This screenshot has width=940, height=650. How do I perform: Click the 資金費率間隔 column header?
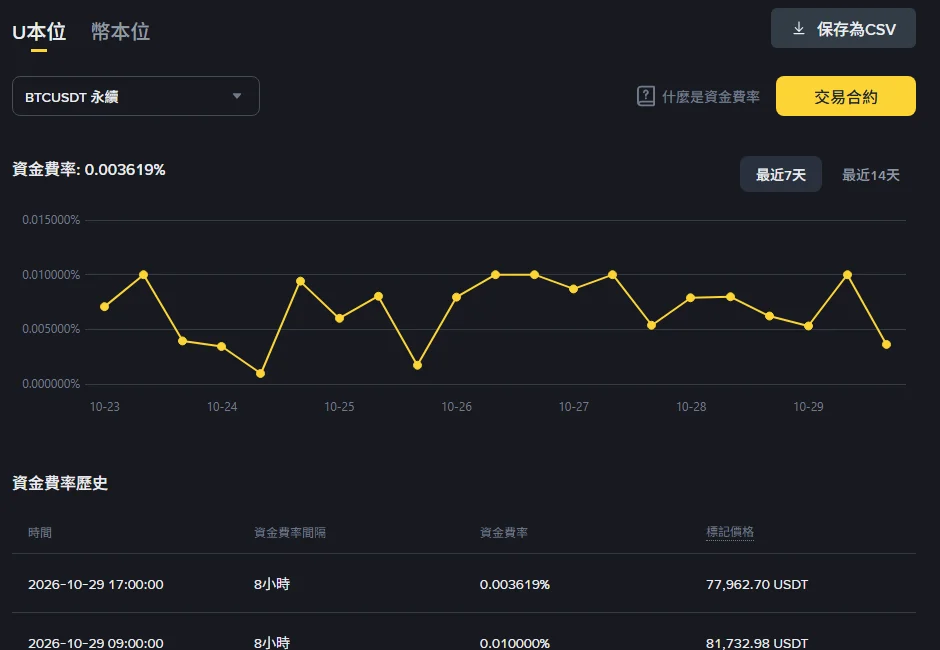click(x=290, y=532)
